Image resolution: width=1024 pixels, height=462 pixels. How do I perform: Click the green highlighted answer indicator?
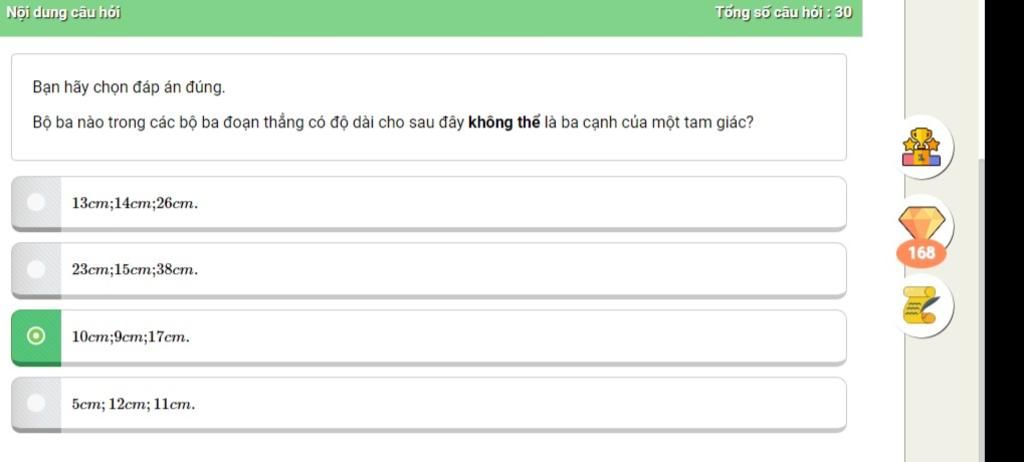pyautogui.click(x=36, y=337)
